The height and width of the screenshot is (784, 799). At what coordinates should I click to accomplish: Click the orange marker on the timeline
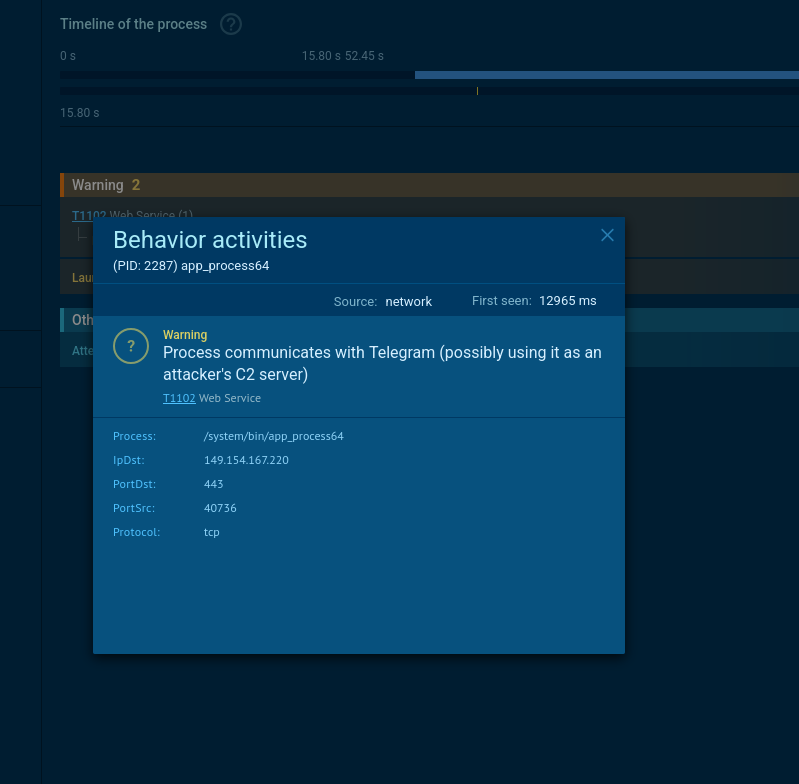(x=477, y=91)
